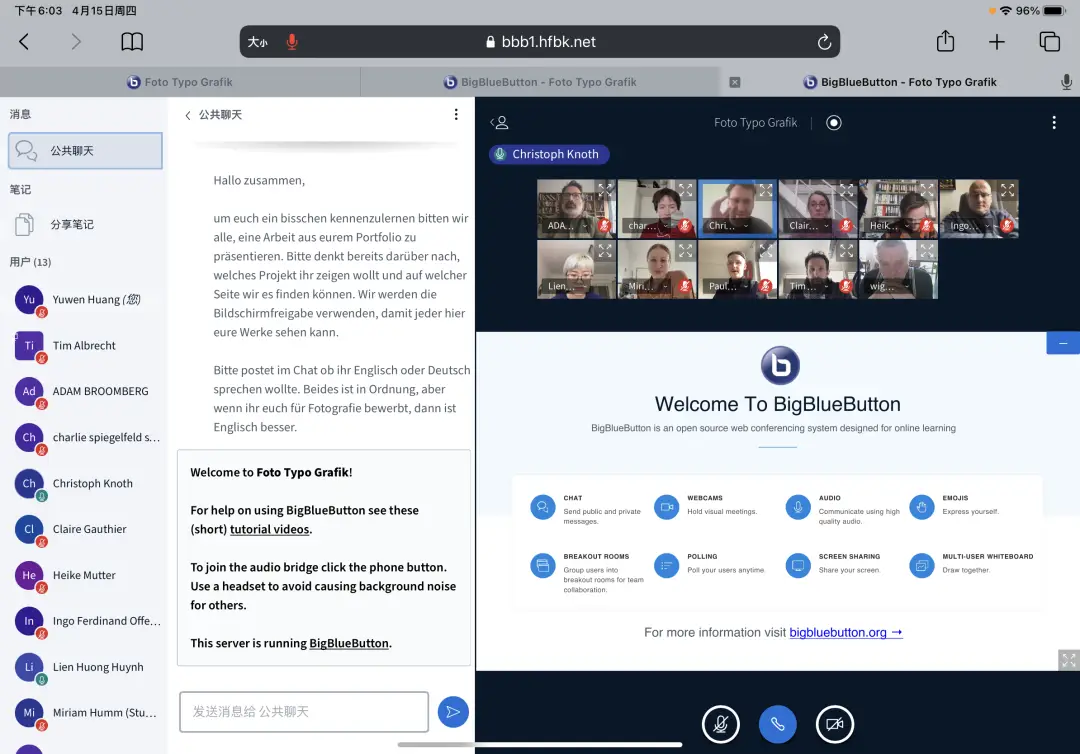
Task: Hide the presentation with the blue minimize button
Action: (1063, 343)
